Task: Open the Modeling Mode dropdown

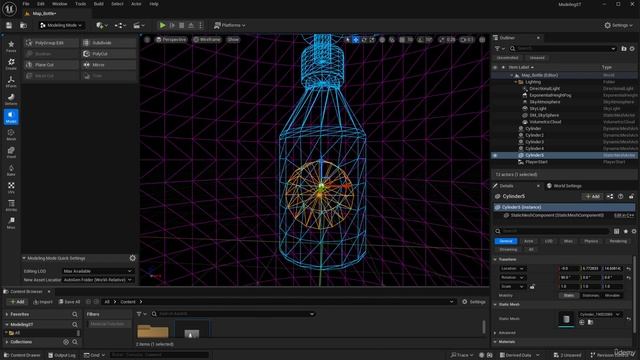Action: click(x=61, y=25)
